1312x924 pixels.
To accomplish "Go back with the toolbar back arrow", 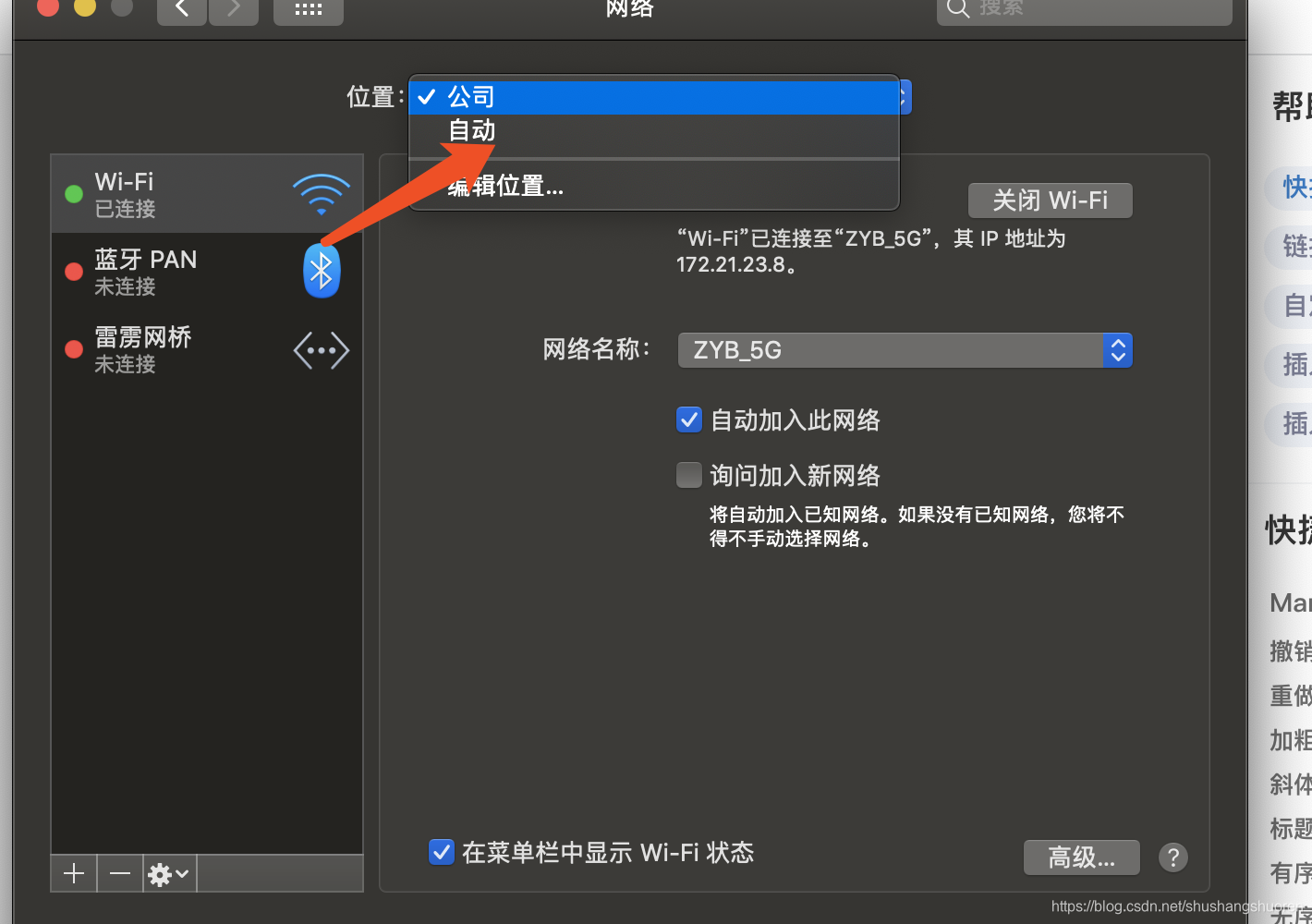I will click(182, 9).
